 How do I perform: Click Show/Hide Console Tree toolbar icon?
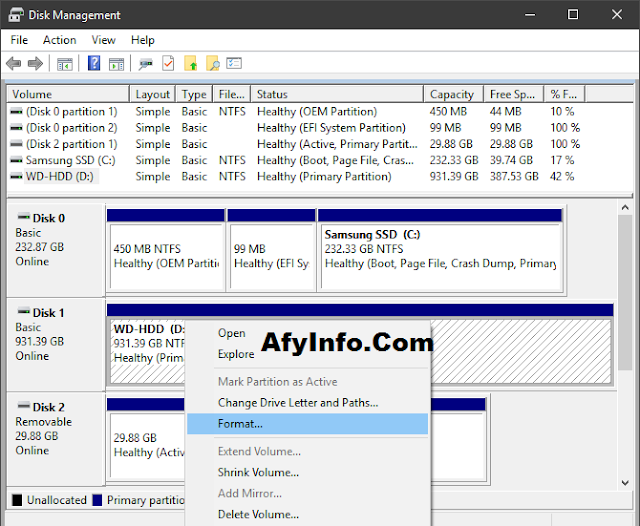tap(64, 64)
